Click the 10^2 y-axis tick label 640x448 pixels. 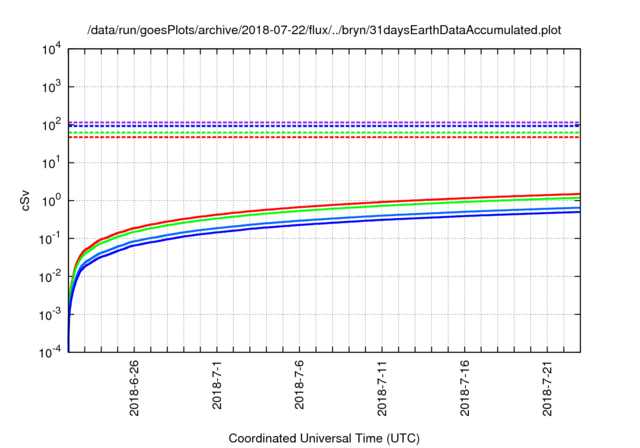pos(50,125)
